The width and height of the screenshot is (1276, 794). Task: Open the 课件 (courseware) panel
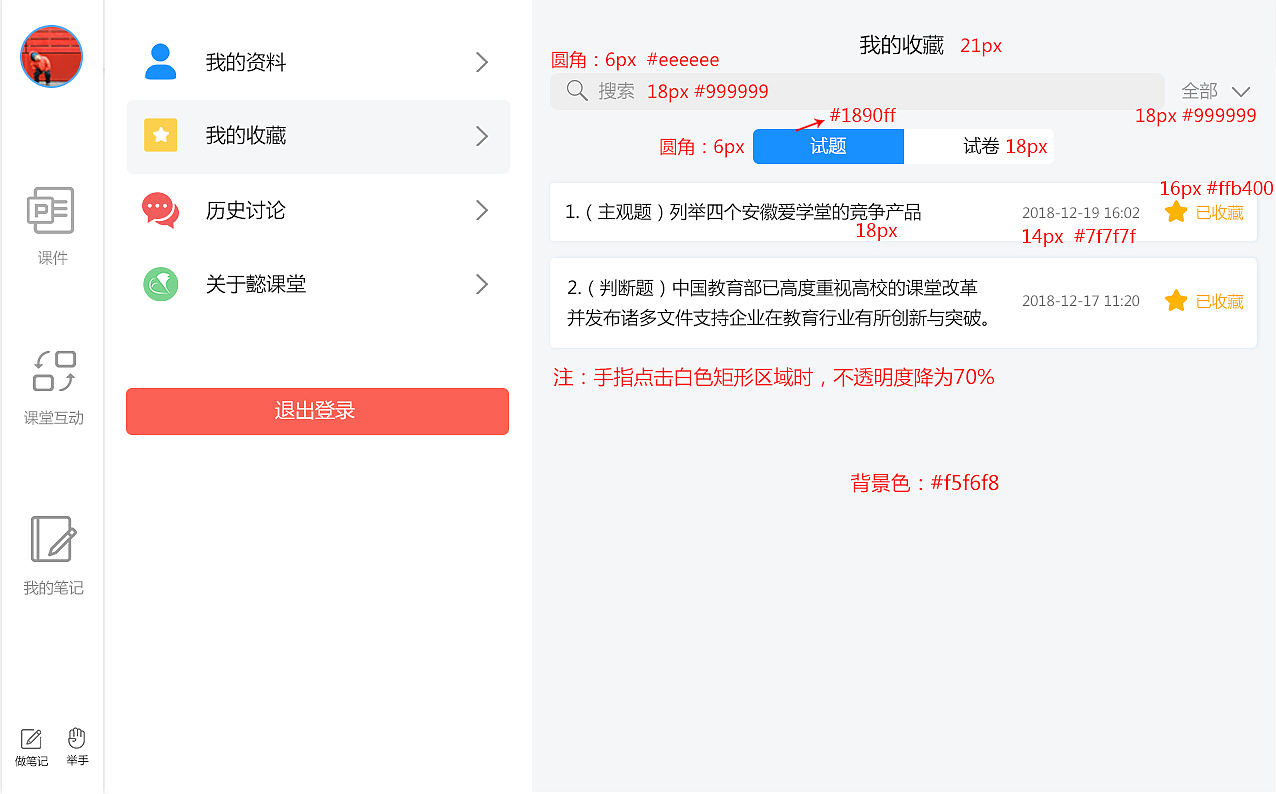pyautogui.click(x=51, y=222)
